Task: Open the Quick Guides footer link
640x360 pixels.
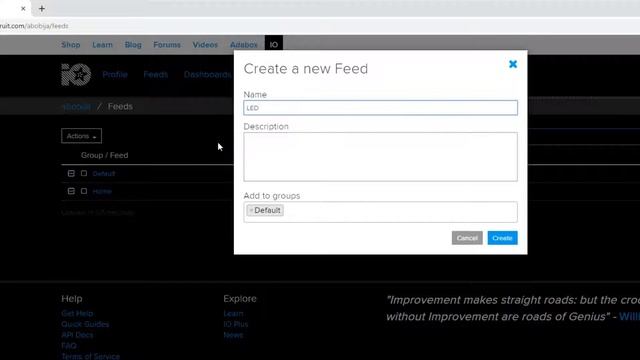Action: 85,324
